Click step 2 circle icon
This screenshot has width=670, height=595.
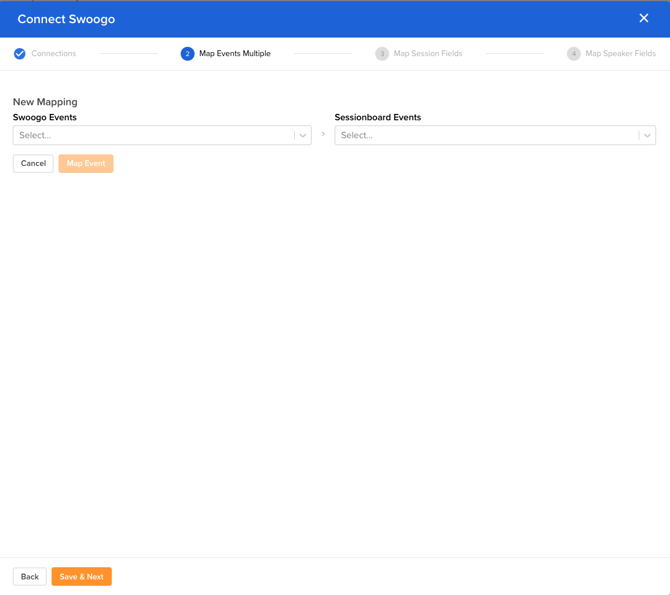(x=187, y=53)
